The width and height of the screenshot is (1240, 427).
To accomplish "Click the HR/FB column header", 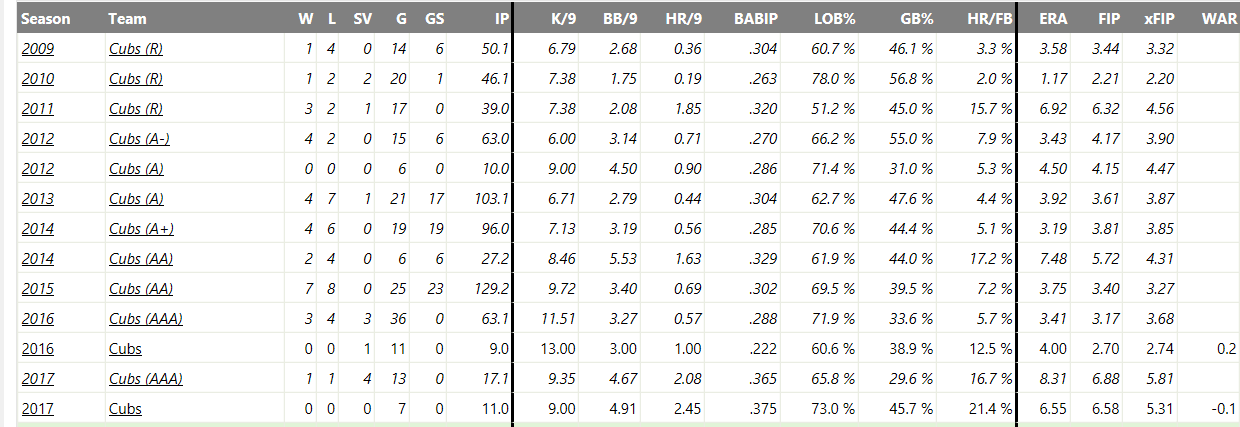I will (990, 18).
